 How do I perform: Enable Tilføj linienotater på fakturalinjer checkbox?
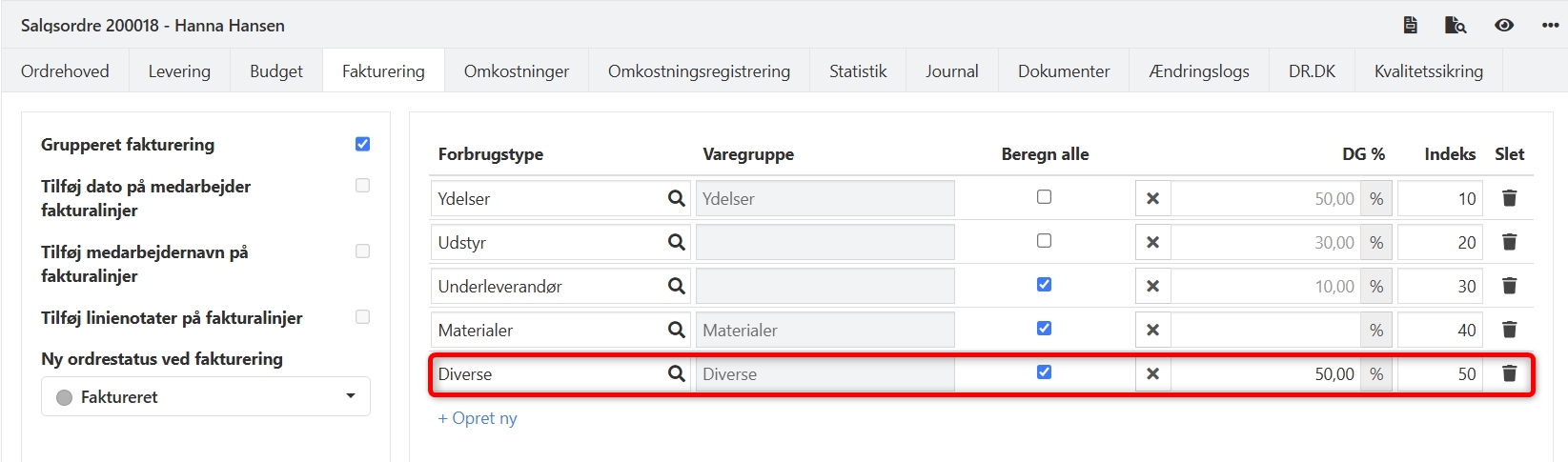(x=362, y=317)
